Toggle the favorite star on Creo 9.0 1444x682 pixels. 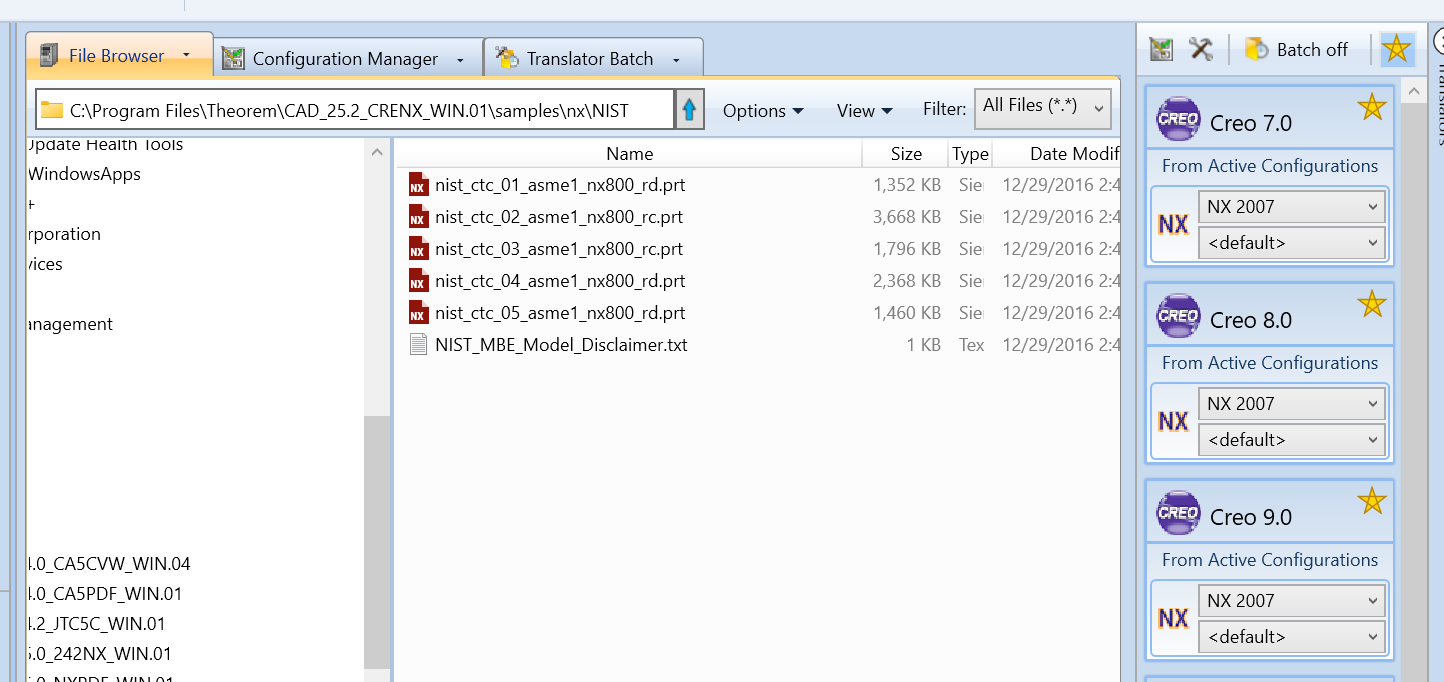click(x=1372, y=501)
